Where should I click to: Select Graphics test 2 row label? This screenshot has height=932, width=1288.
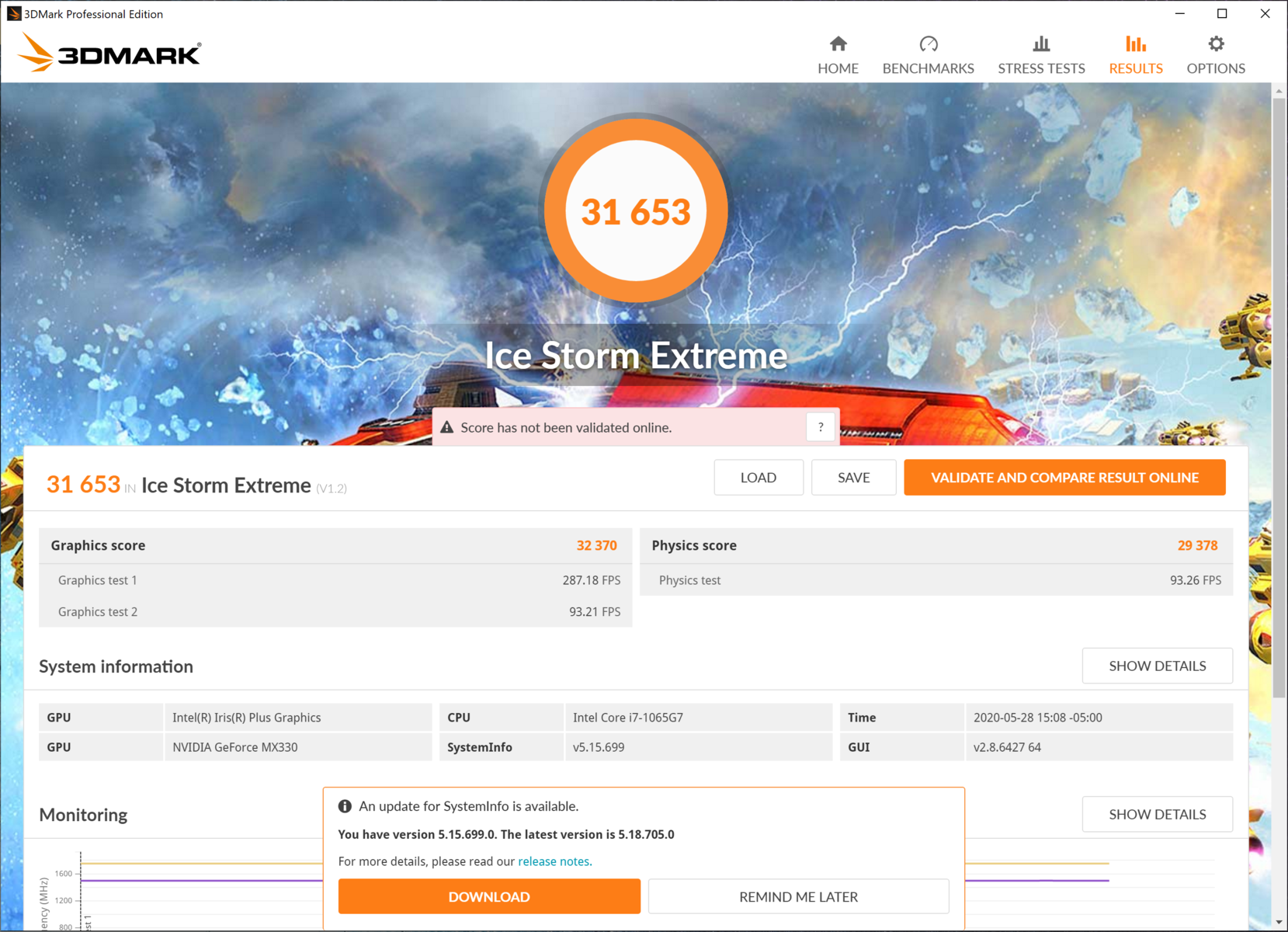tap(98, 612)
